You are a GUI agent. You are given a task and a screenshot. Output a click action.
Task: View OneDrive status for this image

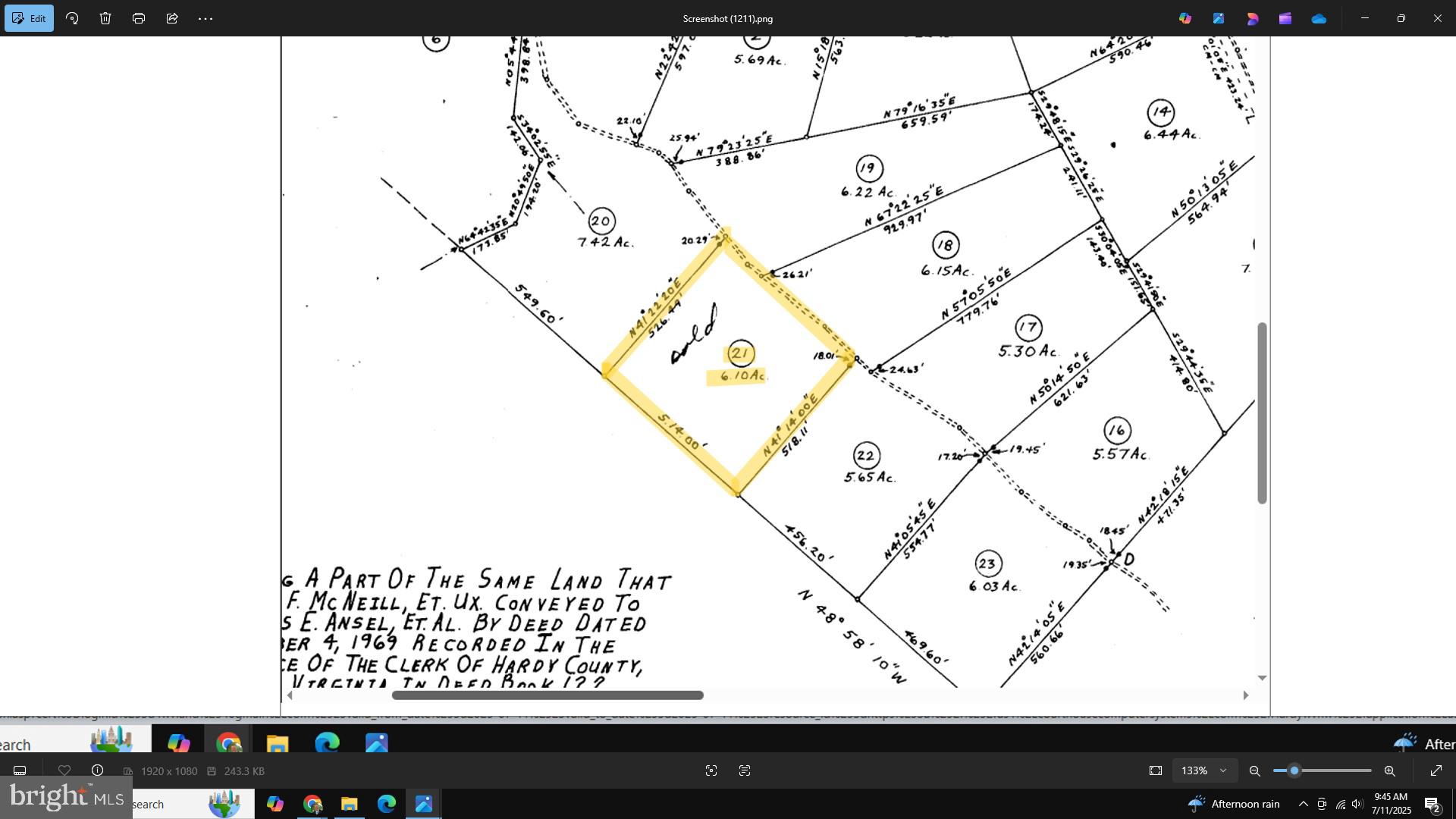[1319, 17]
